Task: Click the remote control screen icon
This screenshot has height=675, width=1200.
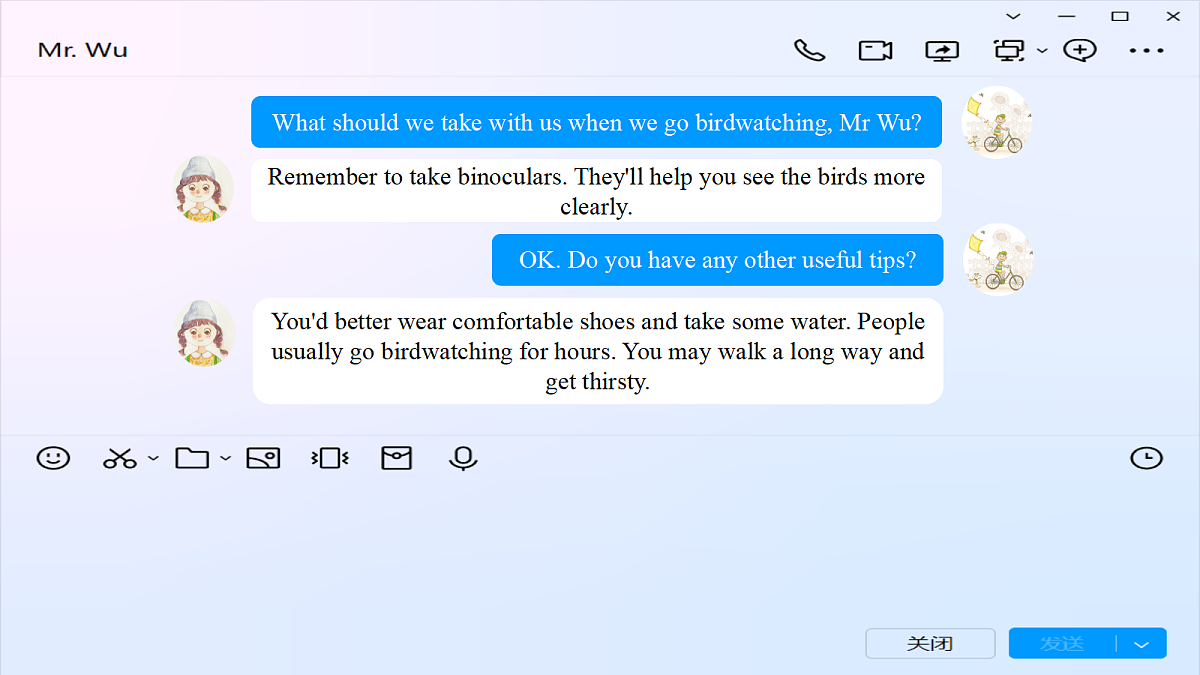Action: click(x=1010, y=50)
